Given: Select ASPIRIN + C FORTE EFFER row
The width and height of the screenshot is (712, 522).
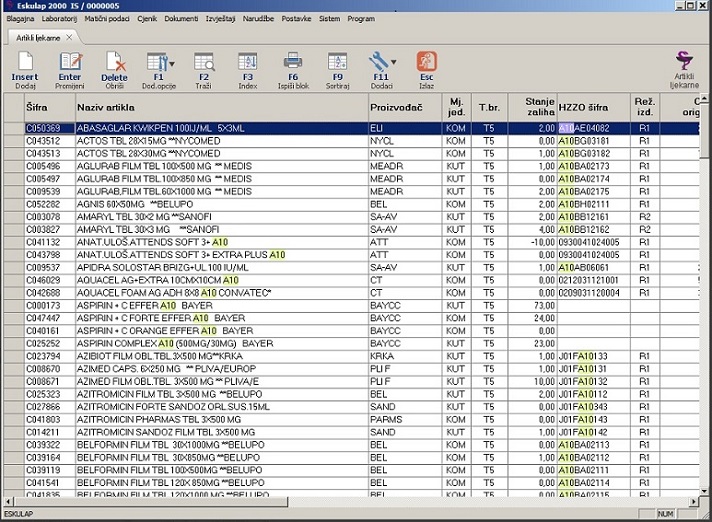Looking at the screenshot, I should point(351,318).
